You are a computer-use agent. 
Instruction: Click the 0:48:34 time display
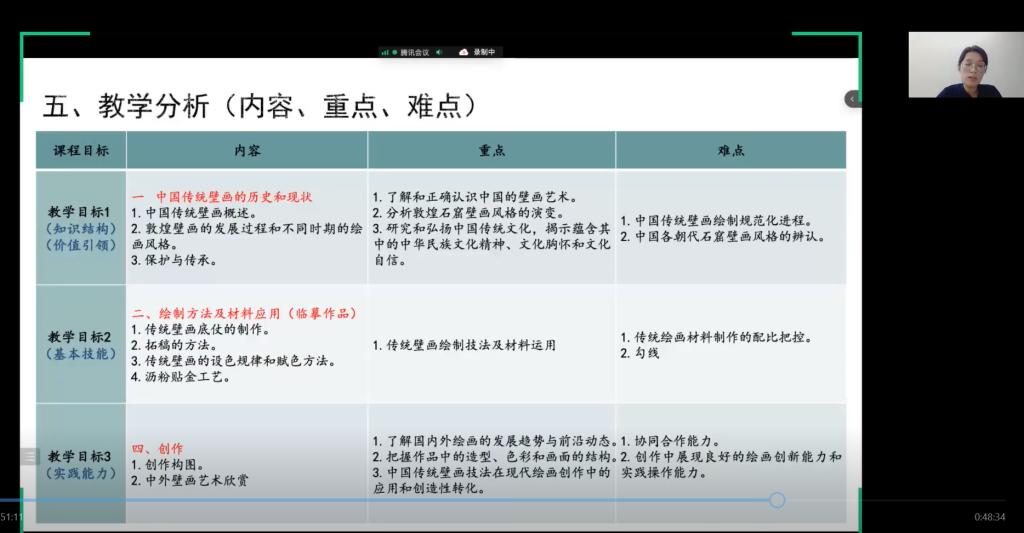[x=990, y=517]
